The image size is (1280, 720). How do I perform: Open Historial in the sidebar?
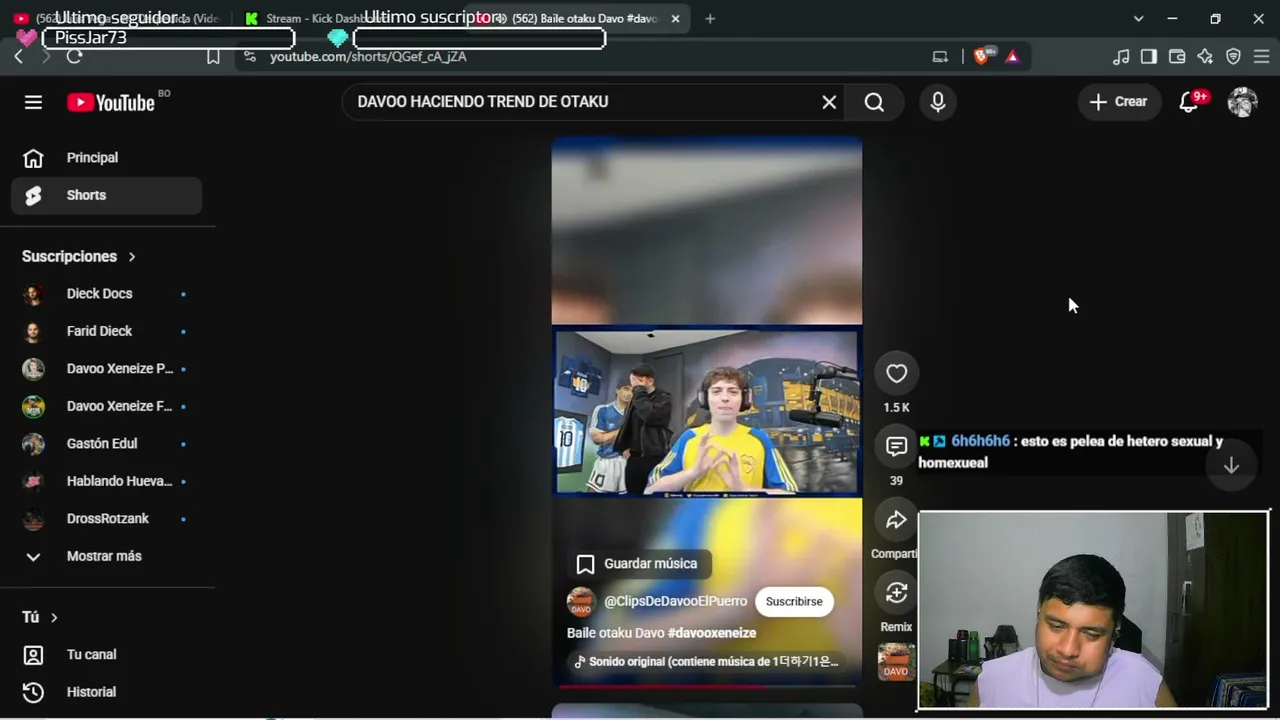[107, 692]
